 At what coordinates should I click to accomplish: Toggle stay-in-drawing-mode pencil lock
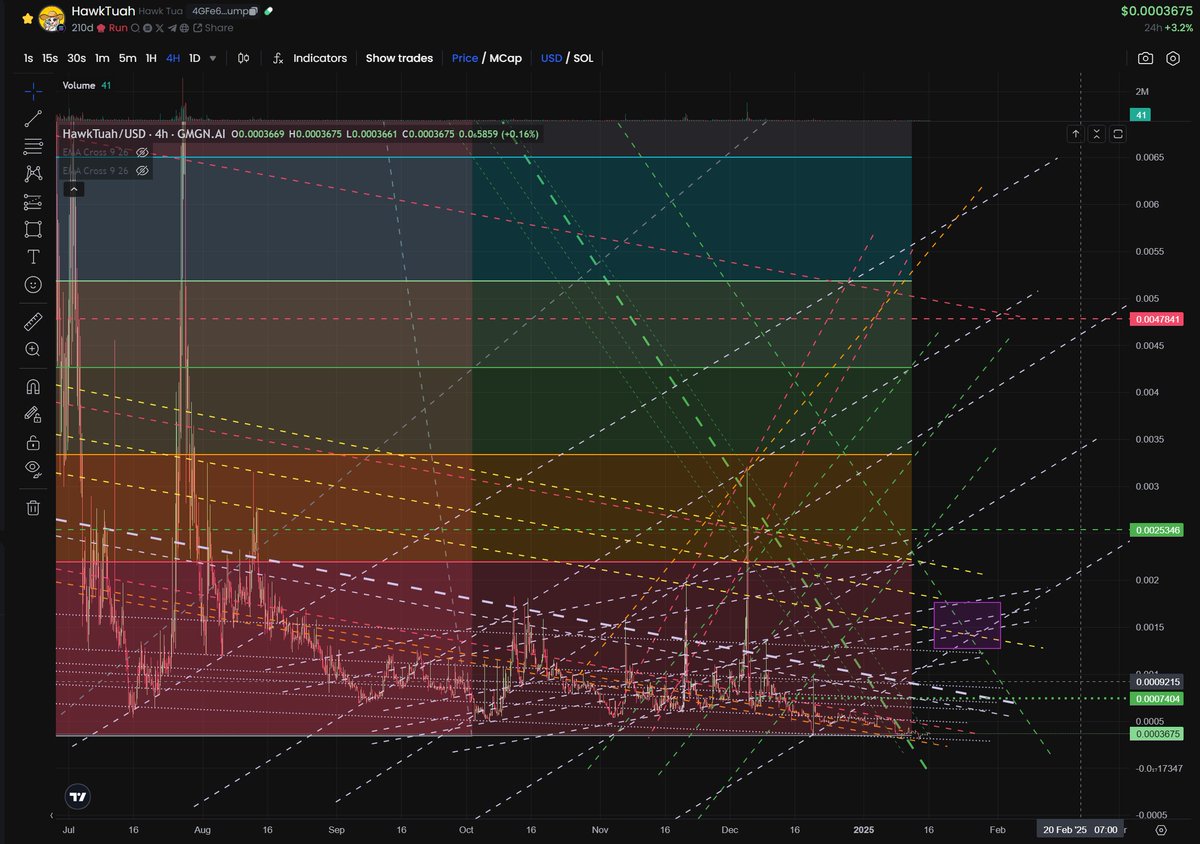(x=33, y=414)
